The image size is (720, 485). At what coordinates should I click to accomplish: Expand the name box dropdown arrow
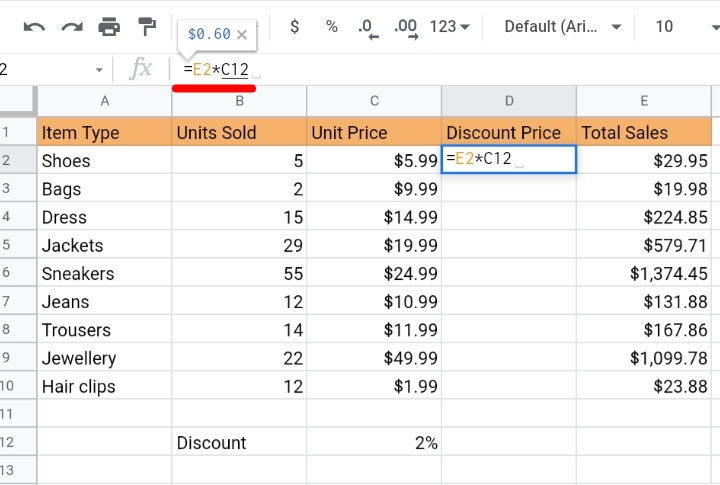click(x=99, y=70)
